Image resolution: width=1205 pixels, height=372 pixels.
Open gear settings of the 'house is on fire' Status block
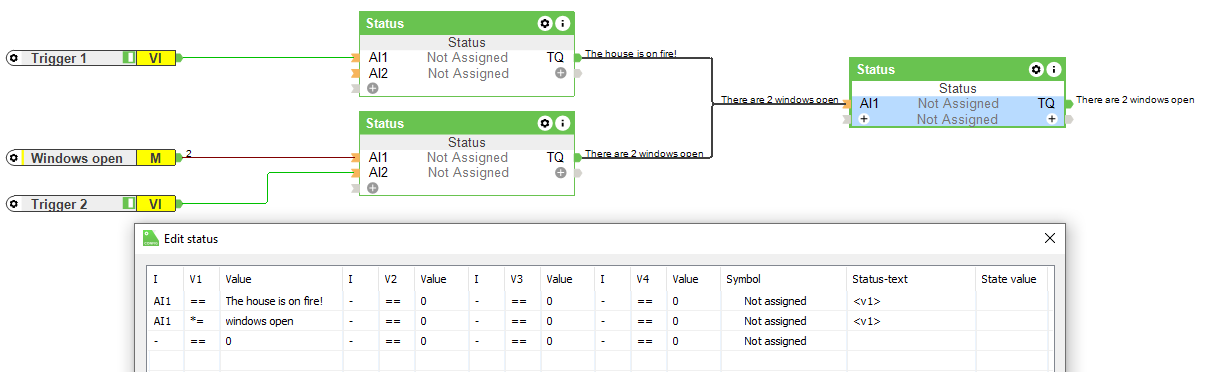point(544,23)
